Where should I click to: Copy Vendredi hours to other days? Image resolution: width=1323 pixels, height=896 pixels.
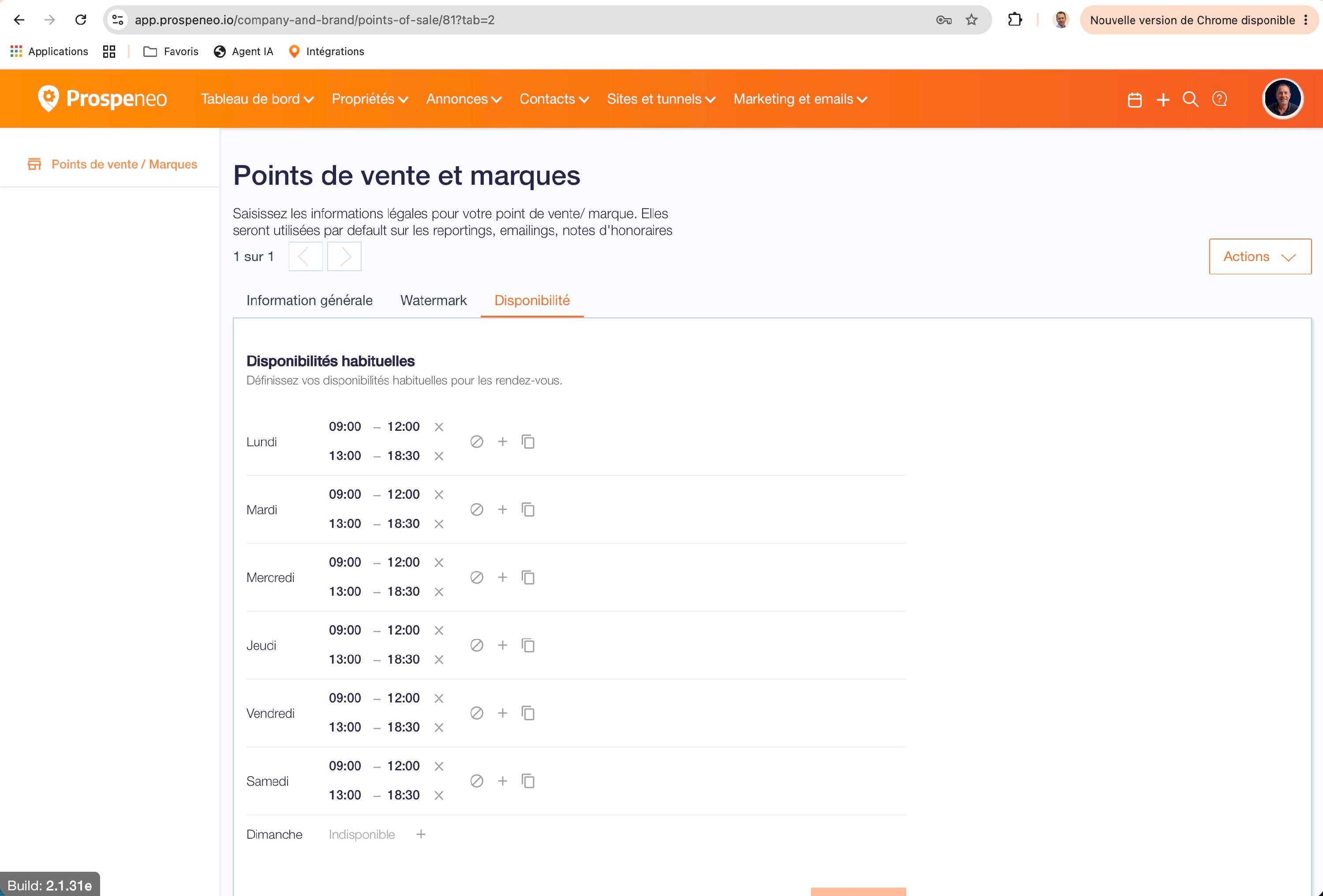(528, 713)
